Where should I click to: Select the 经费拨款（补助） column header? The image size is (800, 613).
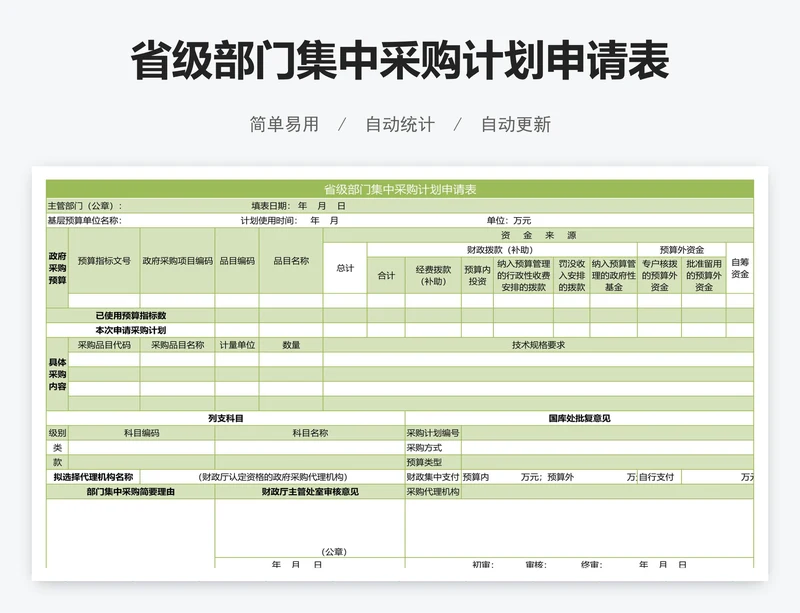tap(433, 276)
